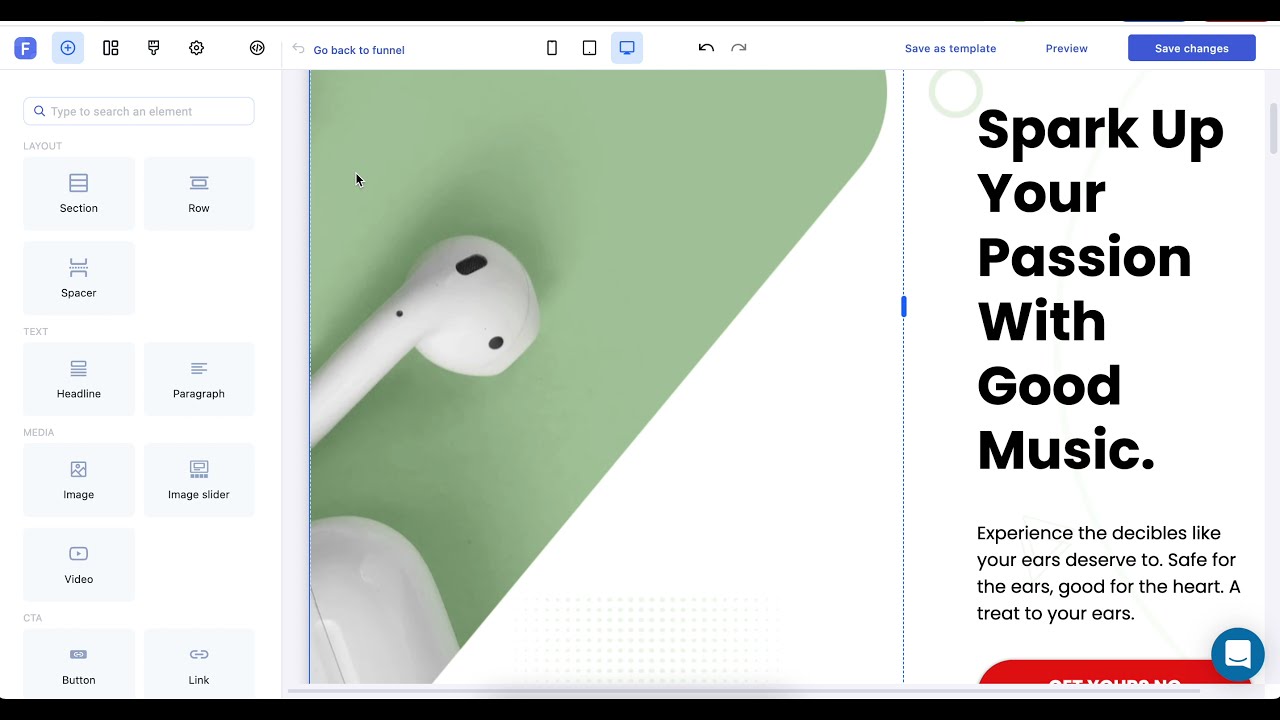Open the settings gear icon
Image resolution: width=1280 pixels, height=720 pixels.
point(196,48)
